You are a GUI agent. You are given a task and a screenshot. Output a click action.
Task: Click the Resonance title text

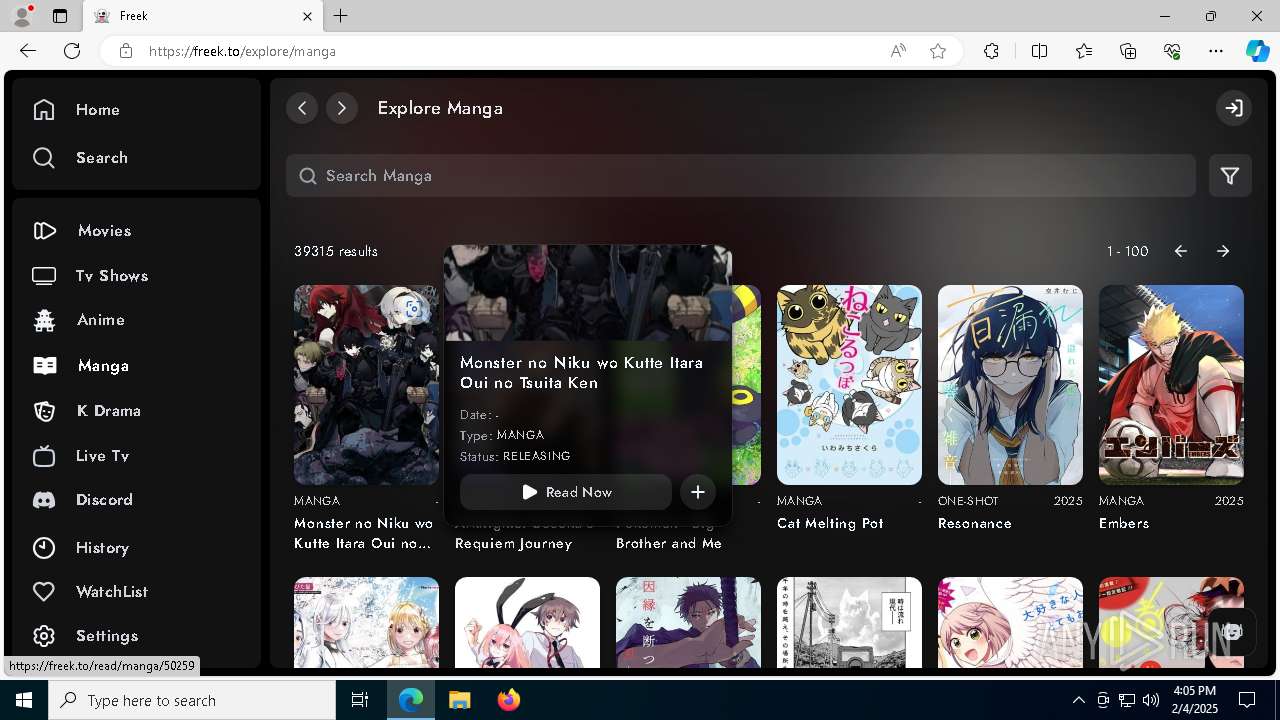975,523
